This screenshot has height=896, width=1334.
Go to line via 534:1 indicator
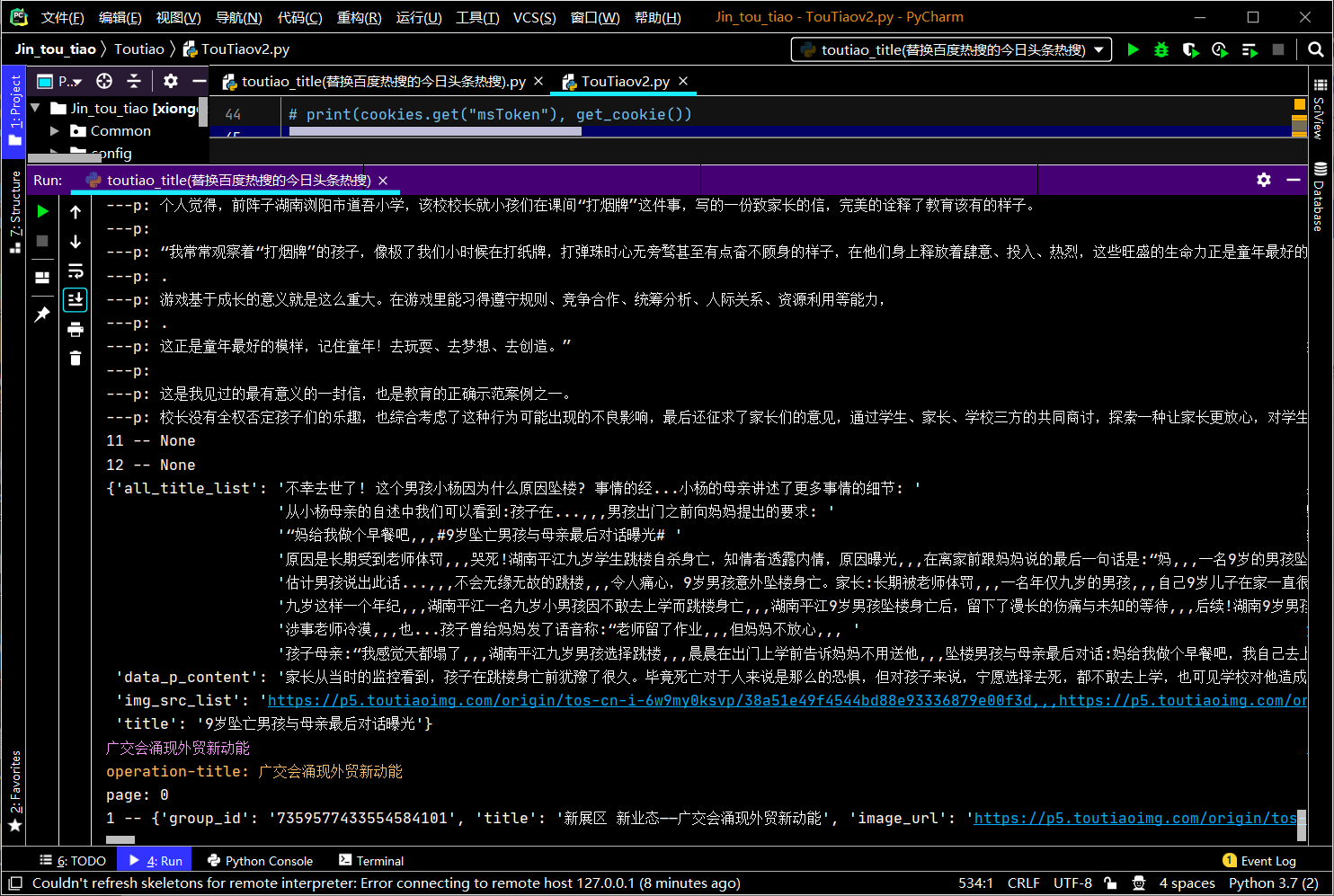point(975,883)
